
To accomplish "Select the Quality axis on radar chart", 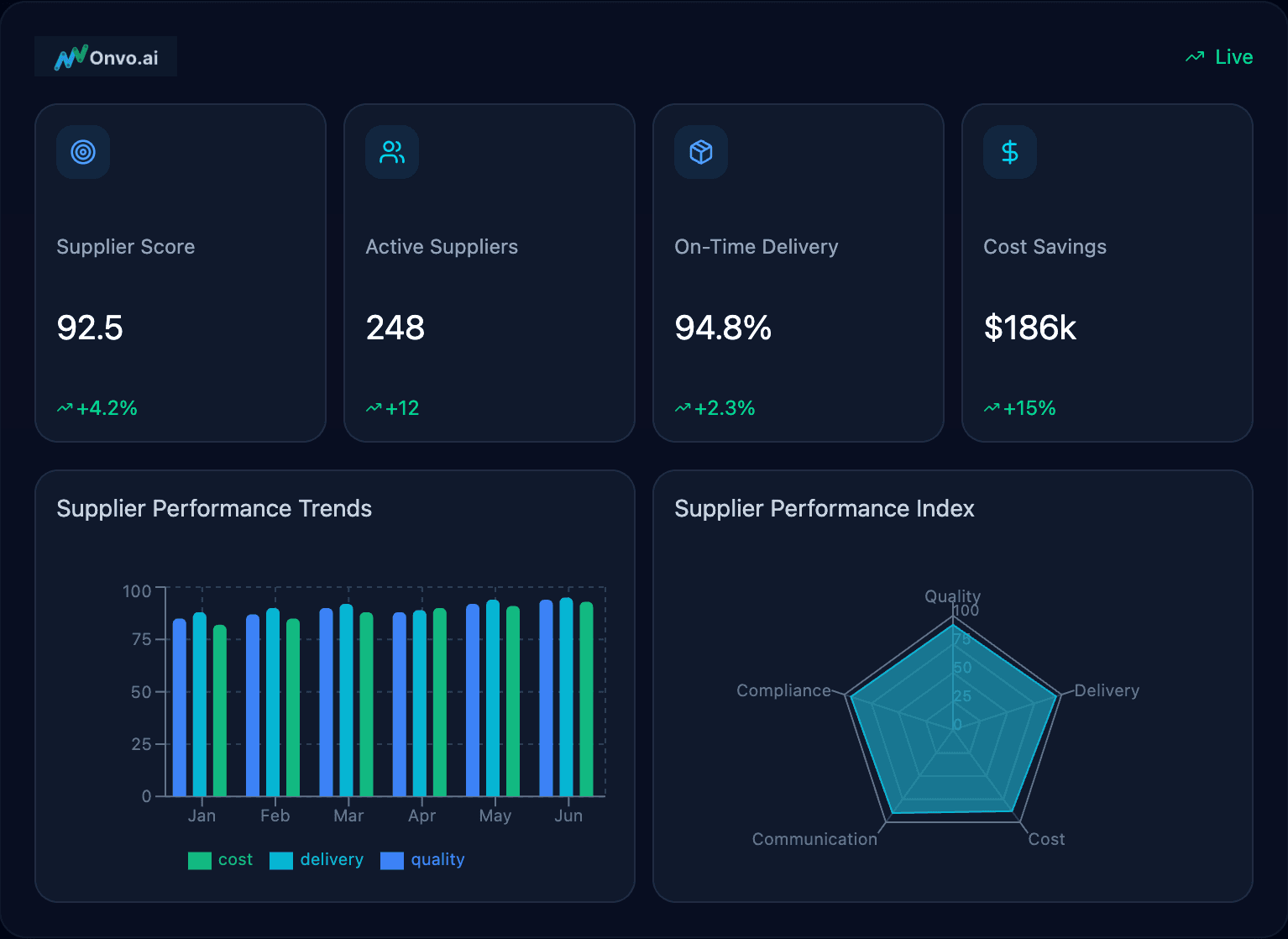I will (x=952, y=596).
